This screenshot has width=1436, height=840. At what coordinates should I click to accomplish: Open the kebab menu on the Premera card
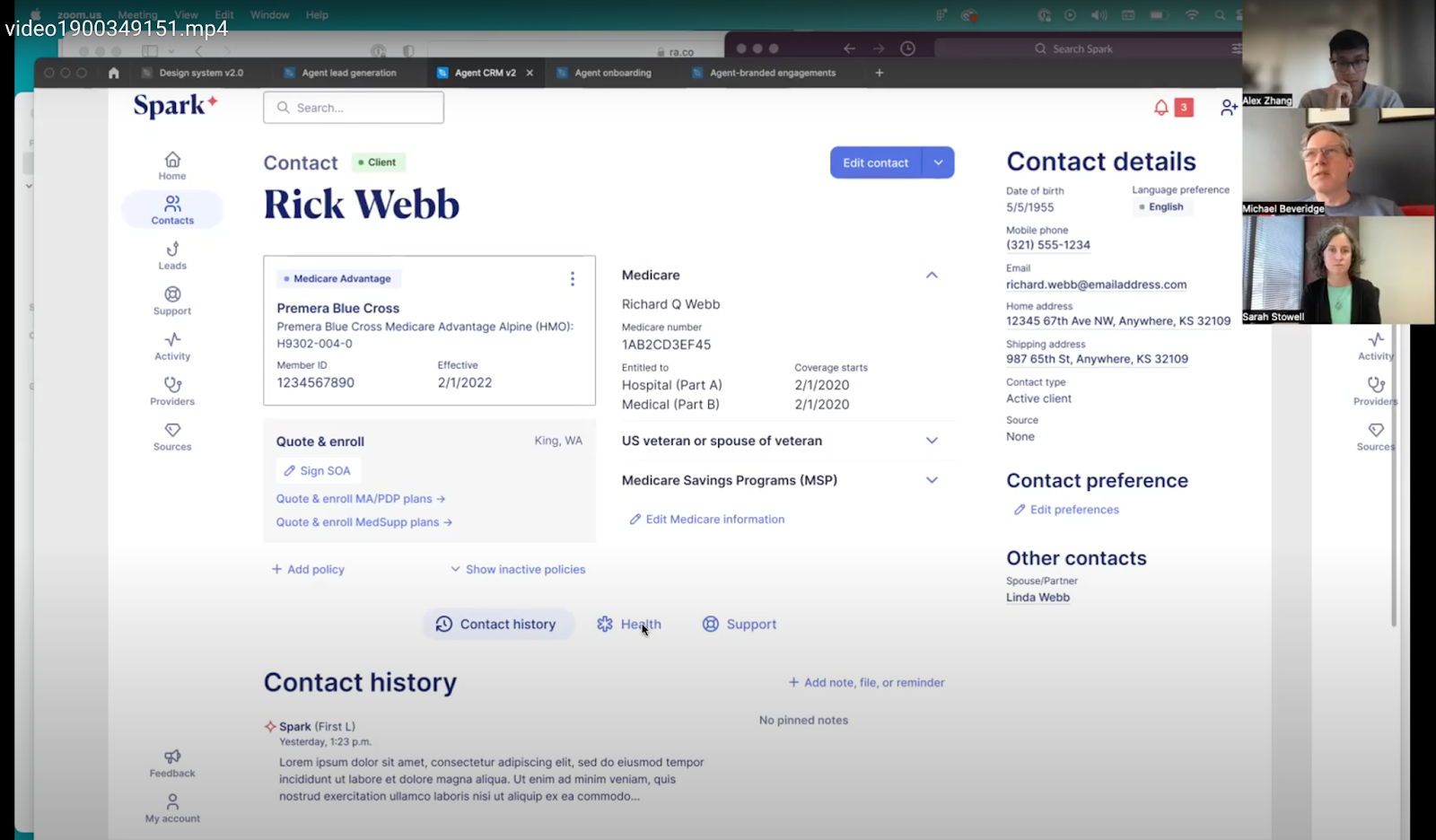click(573, 279)
